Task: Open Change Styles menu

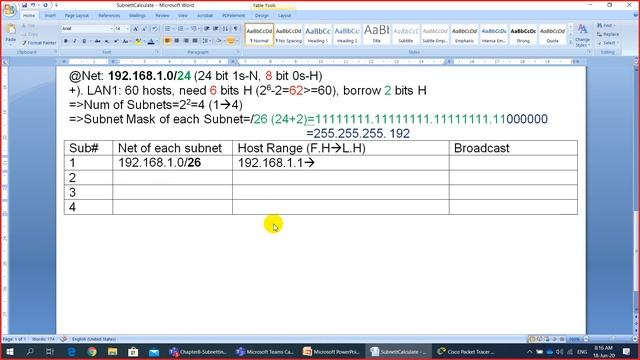Action: (582, 35)
